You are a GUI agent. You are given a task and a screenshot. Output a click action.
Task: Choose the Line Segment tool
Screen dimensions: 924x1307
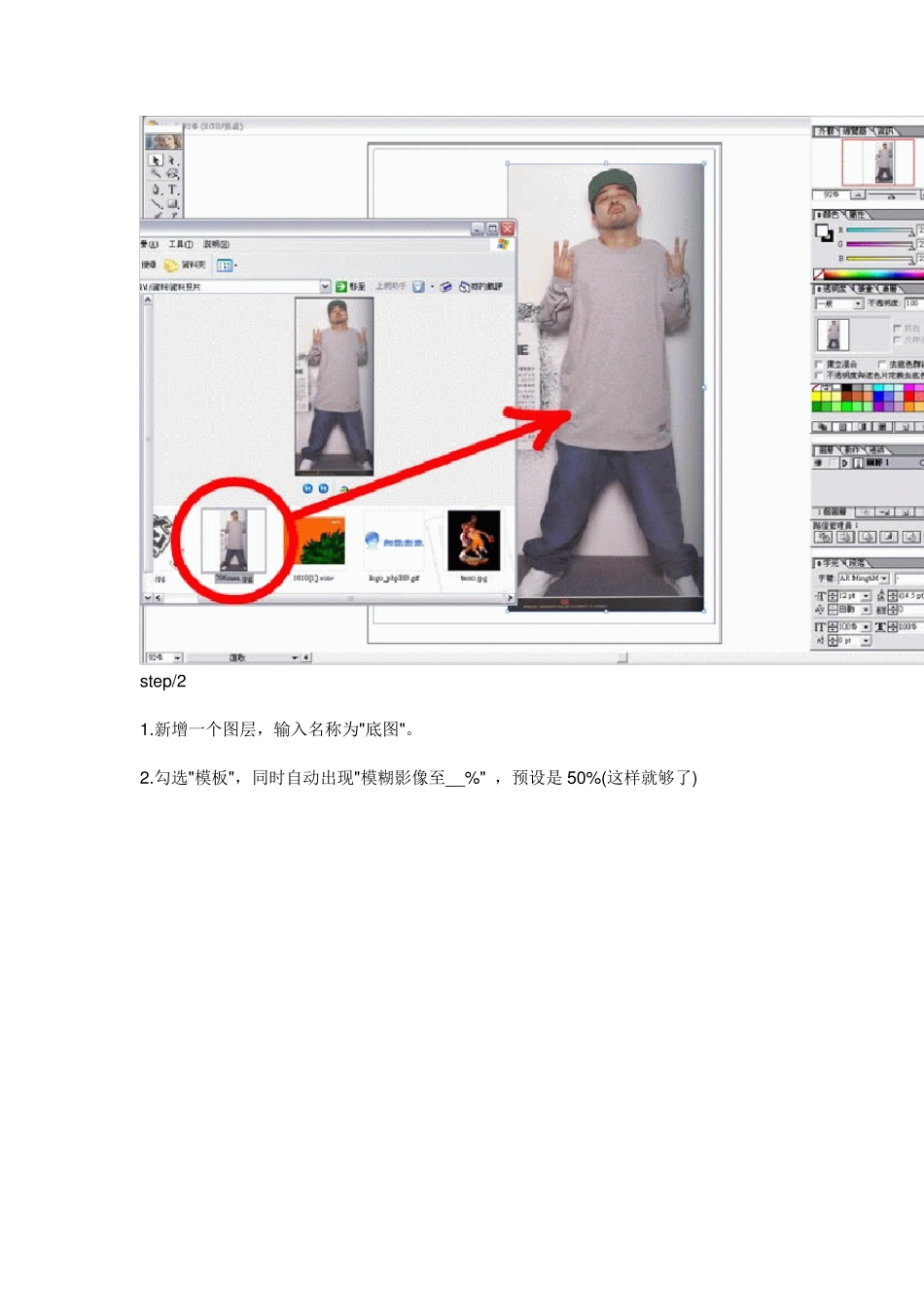156,204
